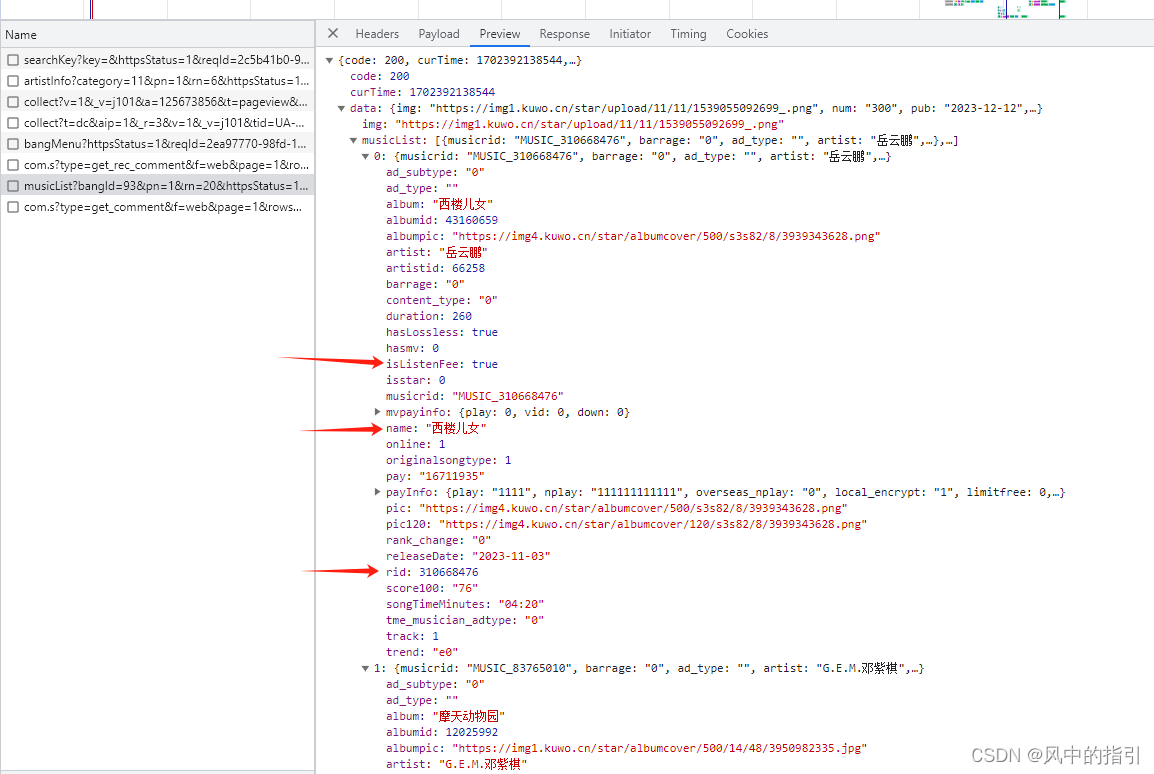This screenshot has height=774, width=1154.
Task: Click the musicrid "MUSIC_310668476" property line
Action: click(x=475, y=397)
